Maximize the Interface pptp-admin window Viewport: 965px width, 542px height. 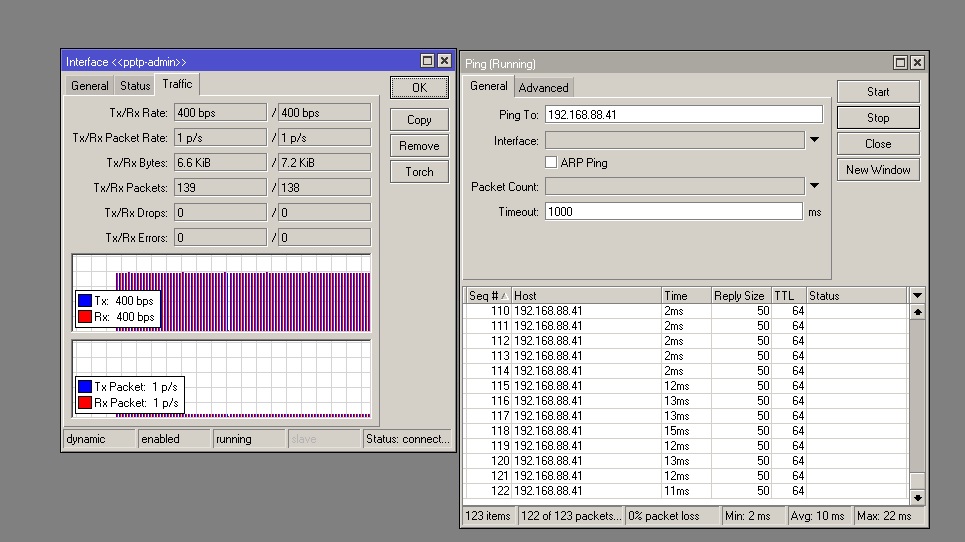(428, 61)
